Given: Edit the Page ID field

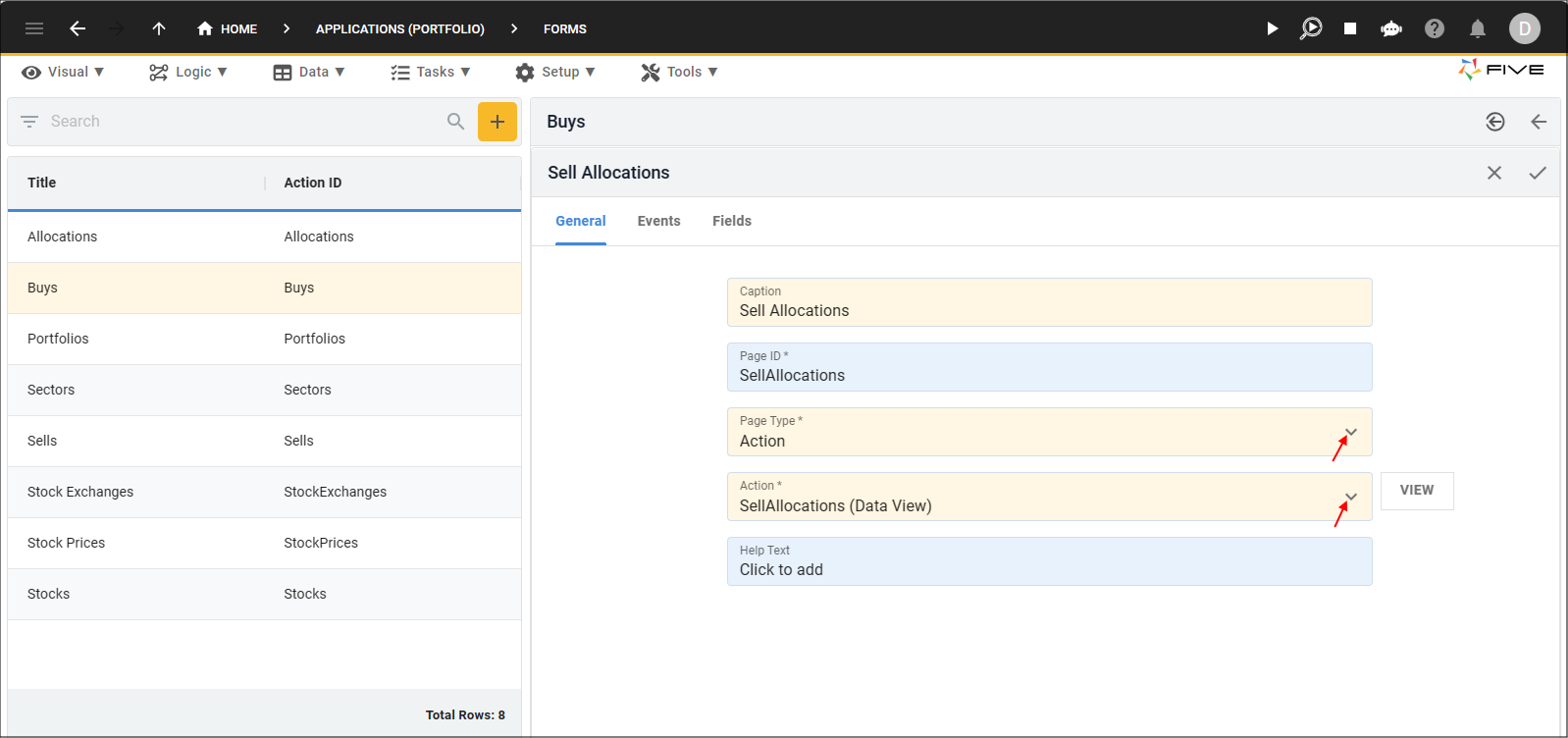Looking at the screenshot, I should point(1049,367).
